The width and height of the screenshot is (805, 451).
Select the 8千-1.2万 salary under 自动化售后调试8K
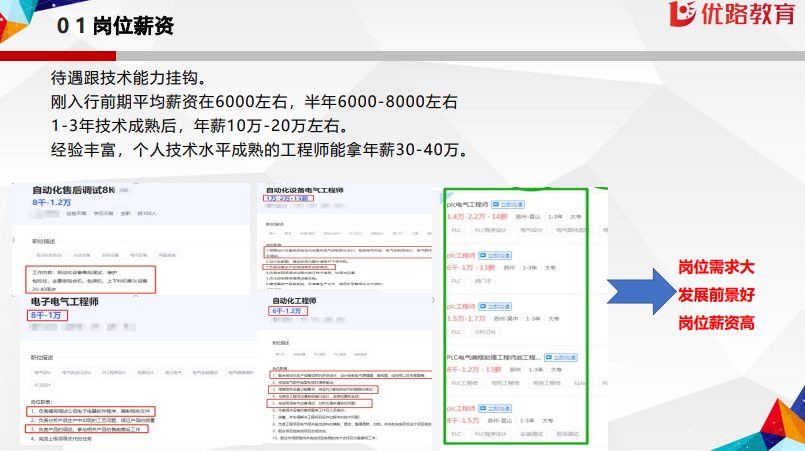point(51,202)
